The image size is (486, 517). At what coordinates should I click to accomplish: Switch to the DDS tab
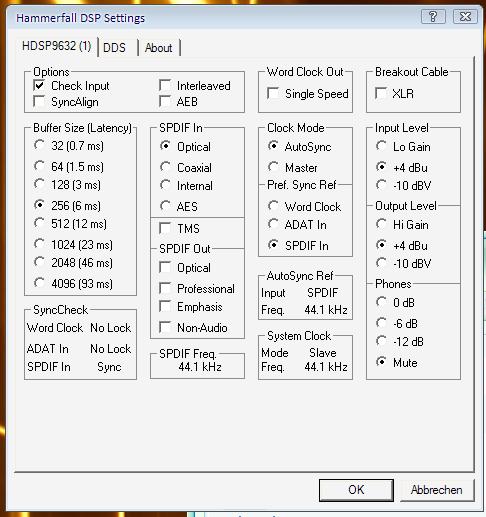(x=114, y=48)
